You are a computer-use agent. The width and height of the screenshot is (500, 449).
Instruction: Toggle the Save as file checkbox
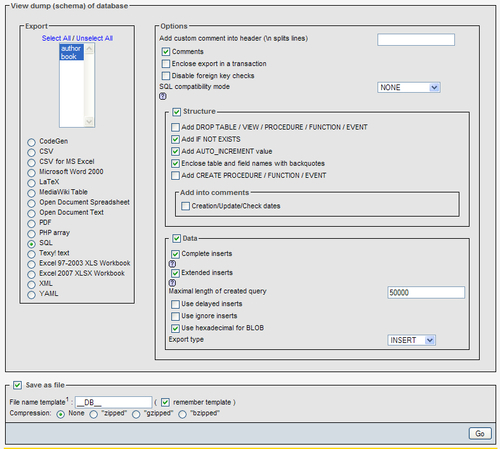(17, 385)
